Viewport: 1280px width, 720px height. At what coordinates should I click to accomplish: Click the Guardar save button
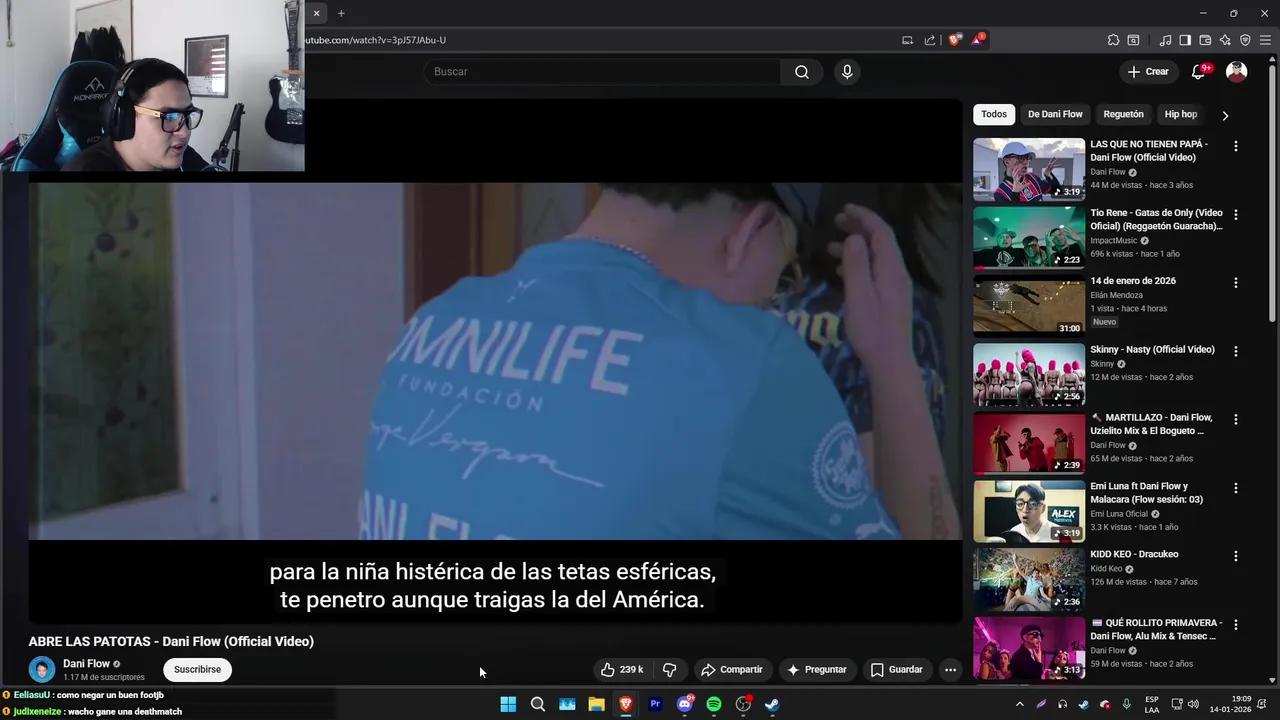[897, 670]
